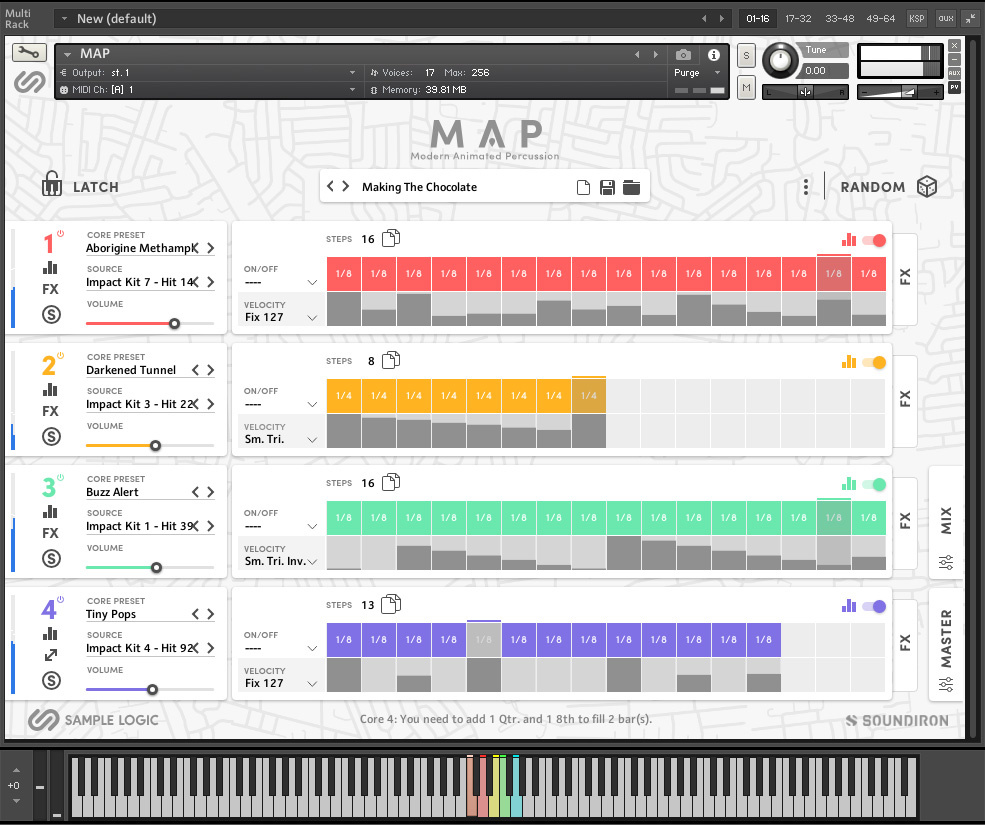This screenshot has height=825, width=985.
Task: Open the three-dot options menu
Action: click(x=806, y=187)
